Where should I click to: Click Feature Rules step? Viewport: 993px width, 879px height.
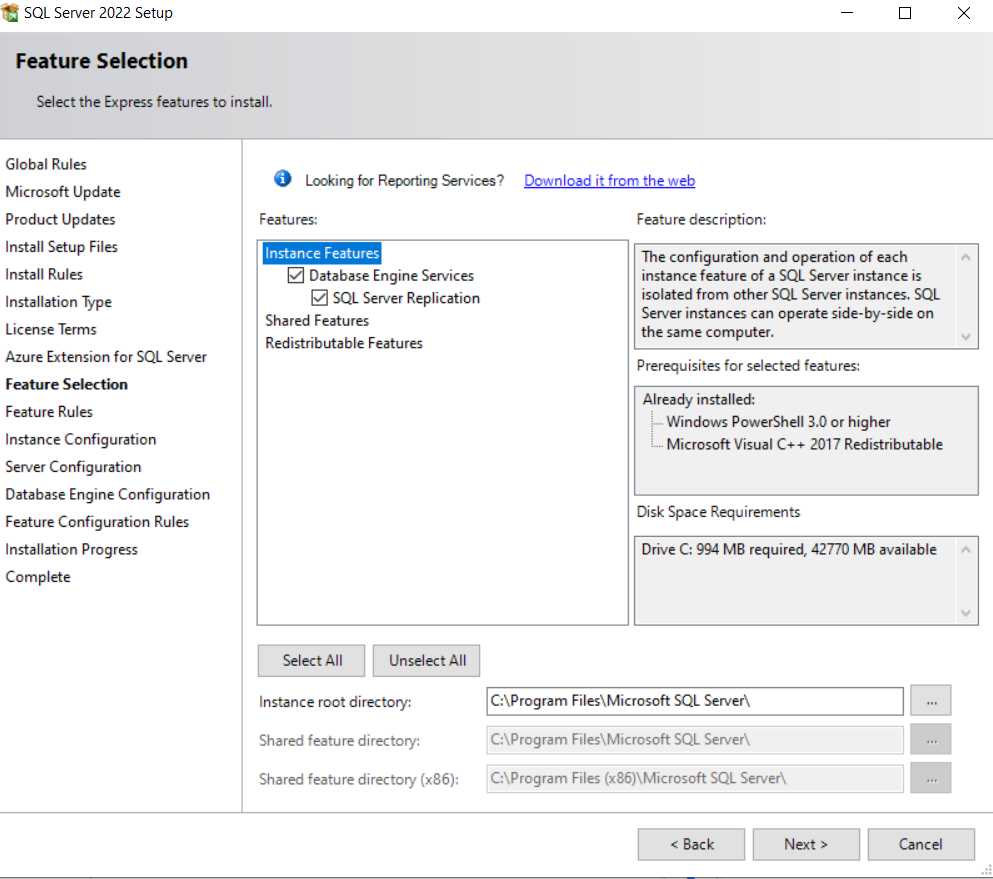(49, 412)
